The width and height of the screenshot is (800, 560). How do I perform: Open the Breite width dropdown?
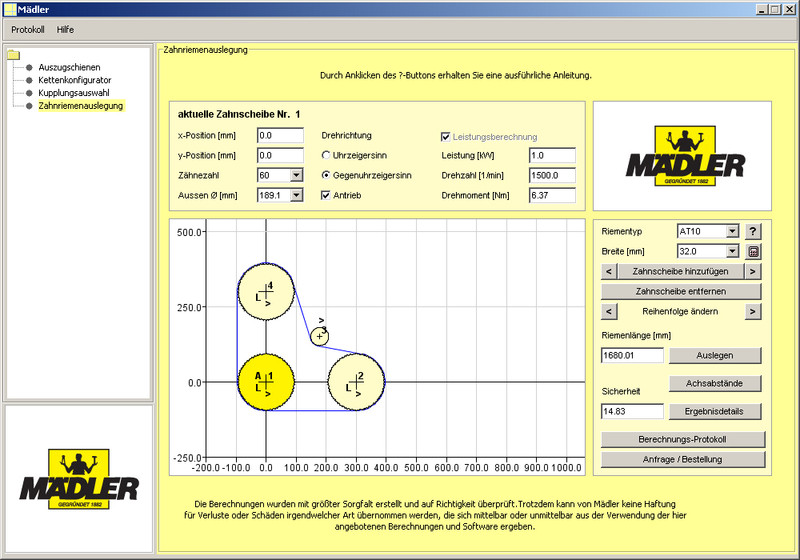(x=732, y=252)
